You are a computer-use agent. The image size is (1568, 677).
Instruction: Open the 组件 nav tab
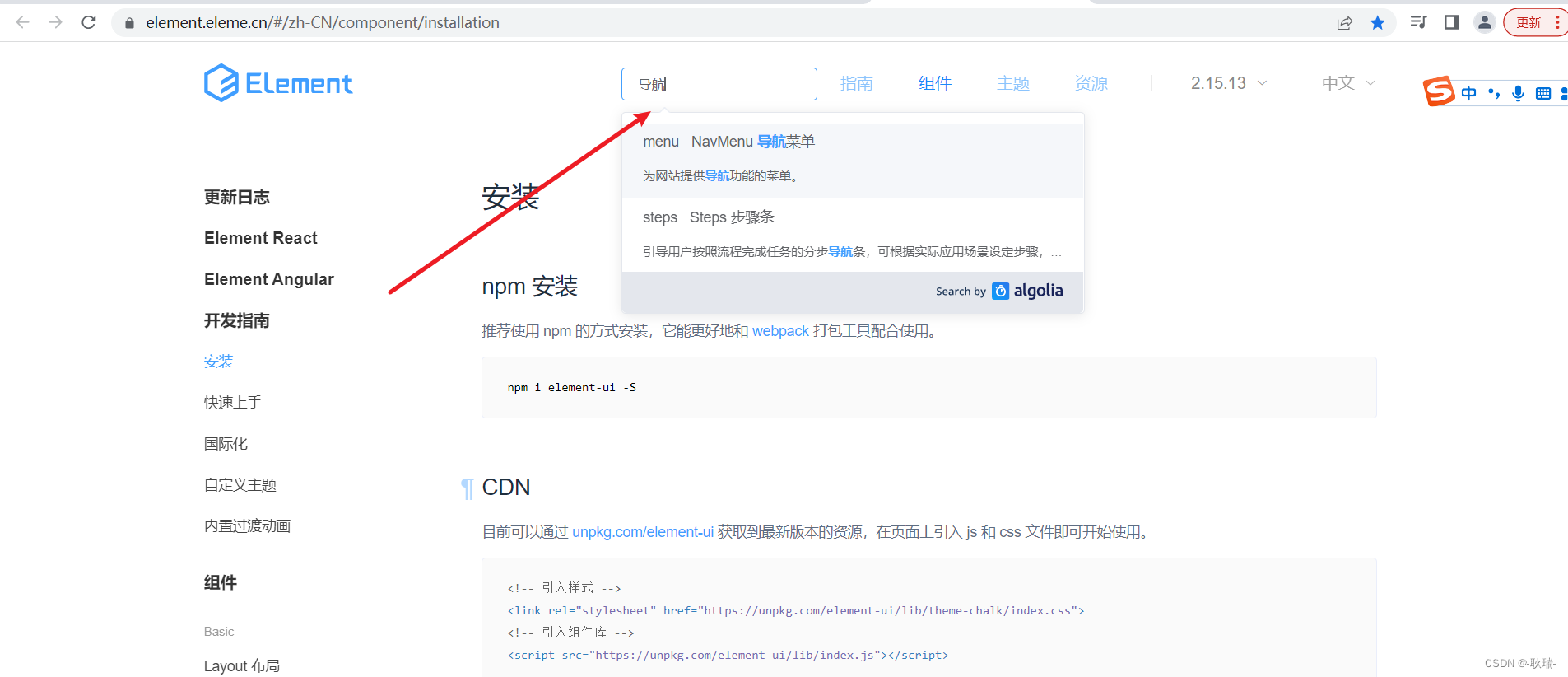tap(935, 83)
